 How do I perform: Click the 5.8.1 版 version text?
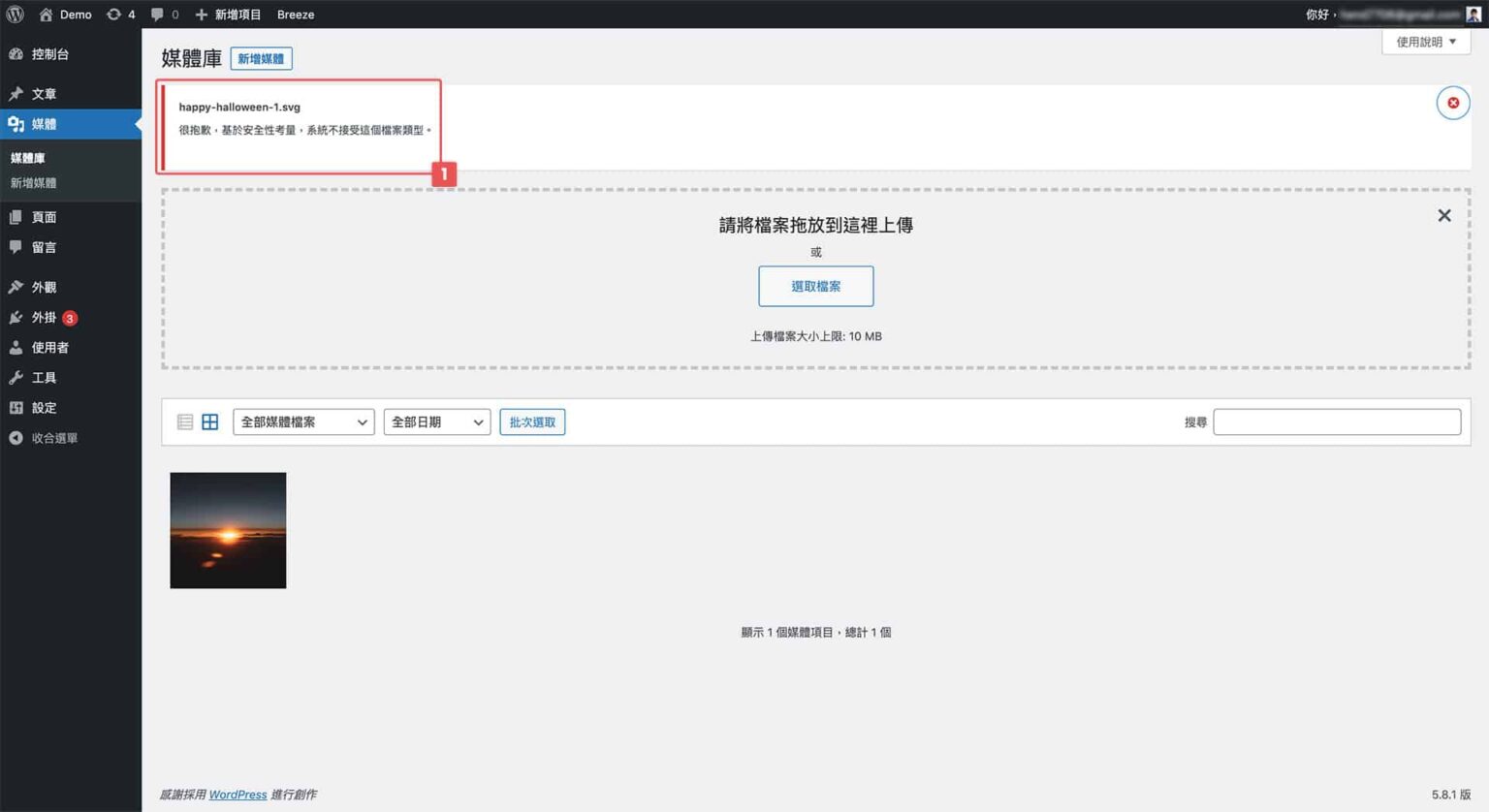[1451, 795]
